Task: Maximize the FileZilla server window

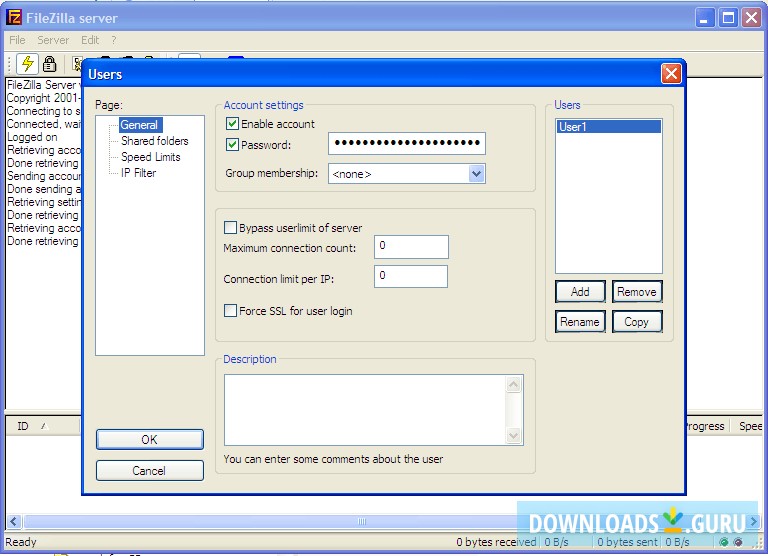Action: 728,18
